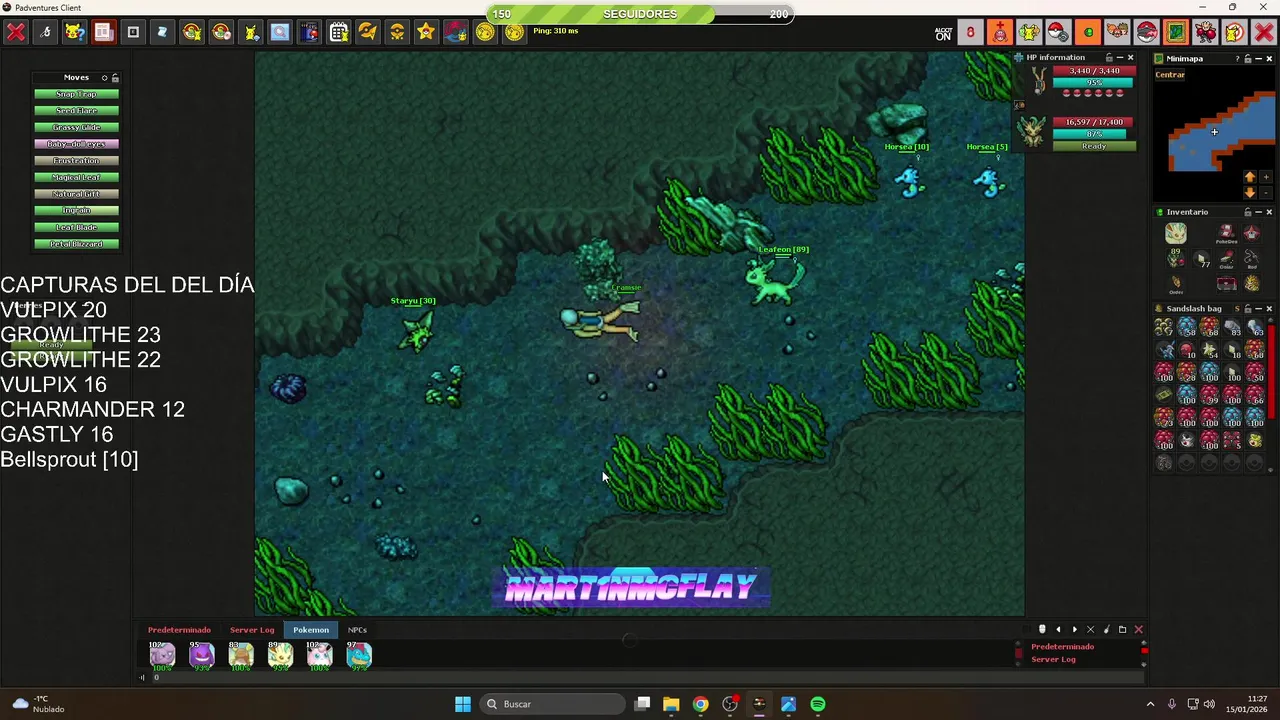Toggle the framed map picture icon
The image size is (1280, 720).
tap(1176, 32)
